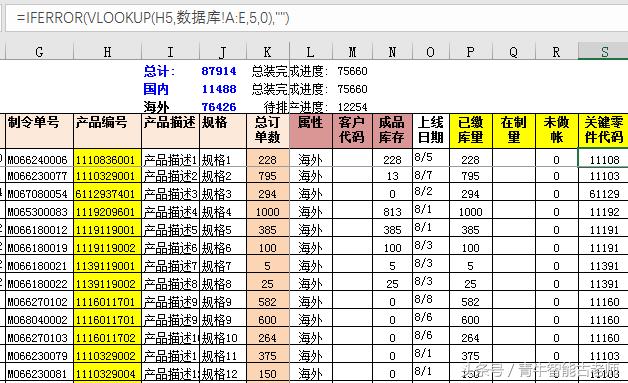The image size is (628, 383).
Task: Select the 国内 label cell
Action: tap(156, 89)
